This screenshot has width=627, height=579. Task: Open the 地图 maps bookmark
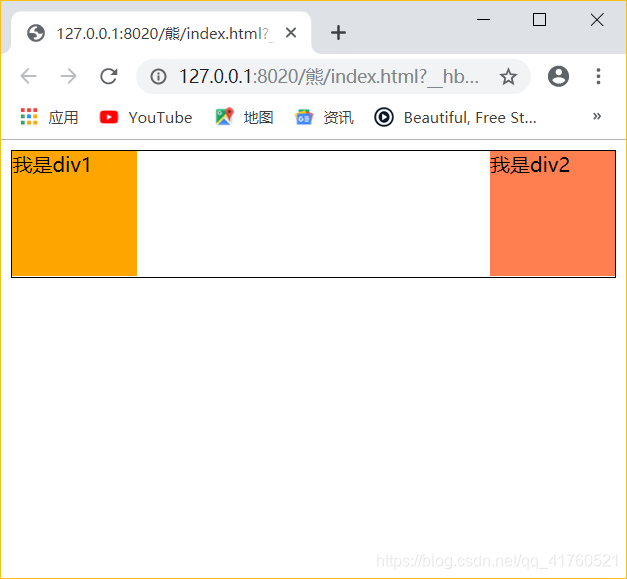(244, 117)
